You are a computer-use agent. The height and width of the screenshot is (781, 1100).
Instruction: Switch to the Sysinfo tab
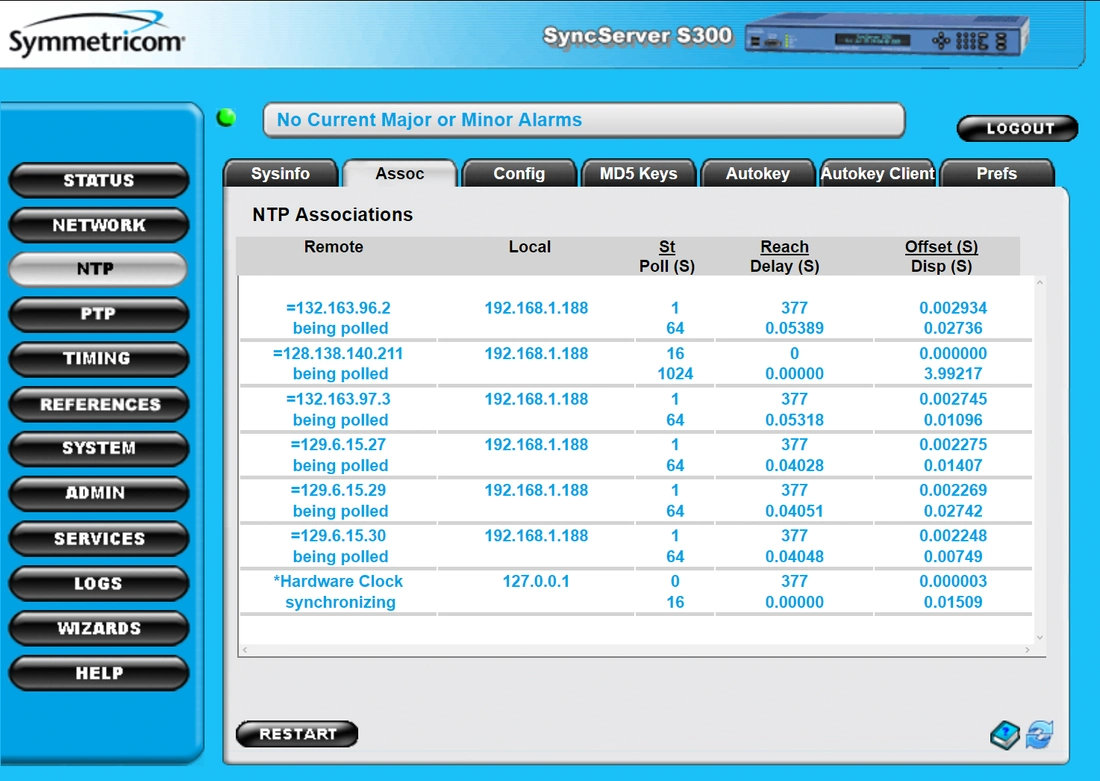pos(280,174)
